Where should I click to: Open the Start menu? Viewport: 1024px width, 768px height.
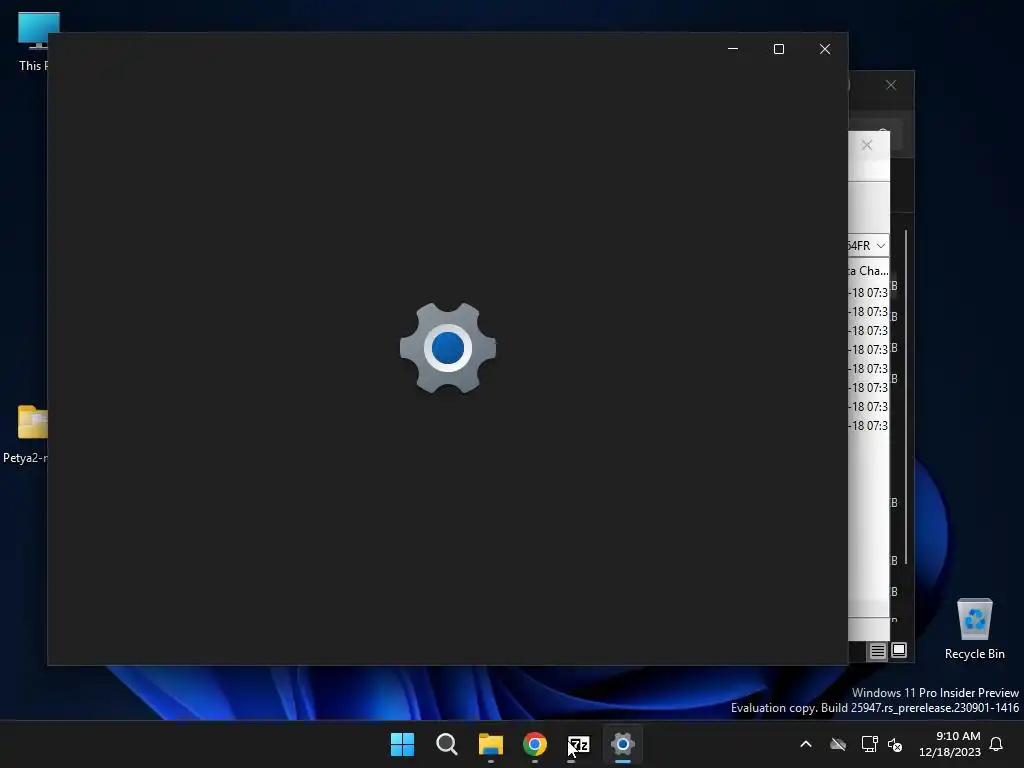click(x=402, y=744)
